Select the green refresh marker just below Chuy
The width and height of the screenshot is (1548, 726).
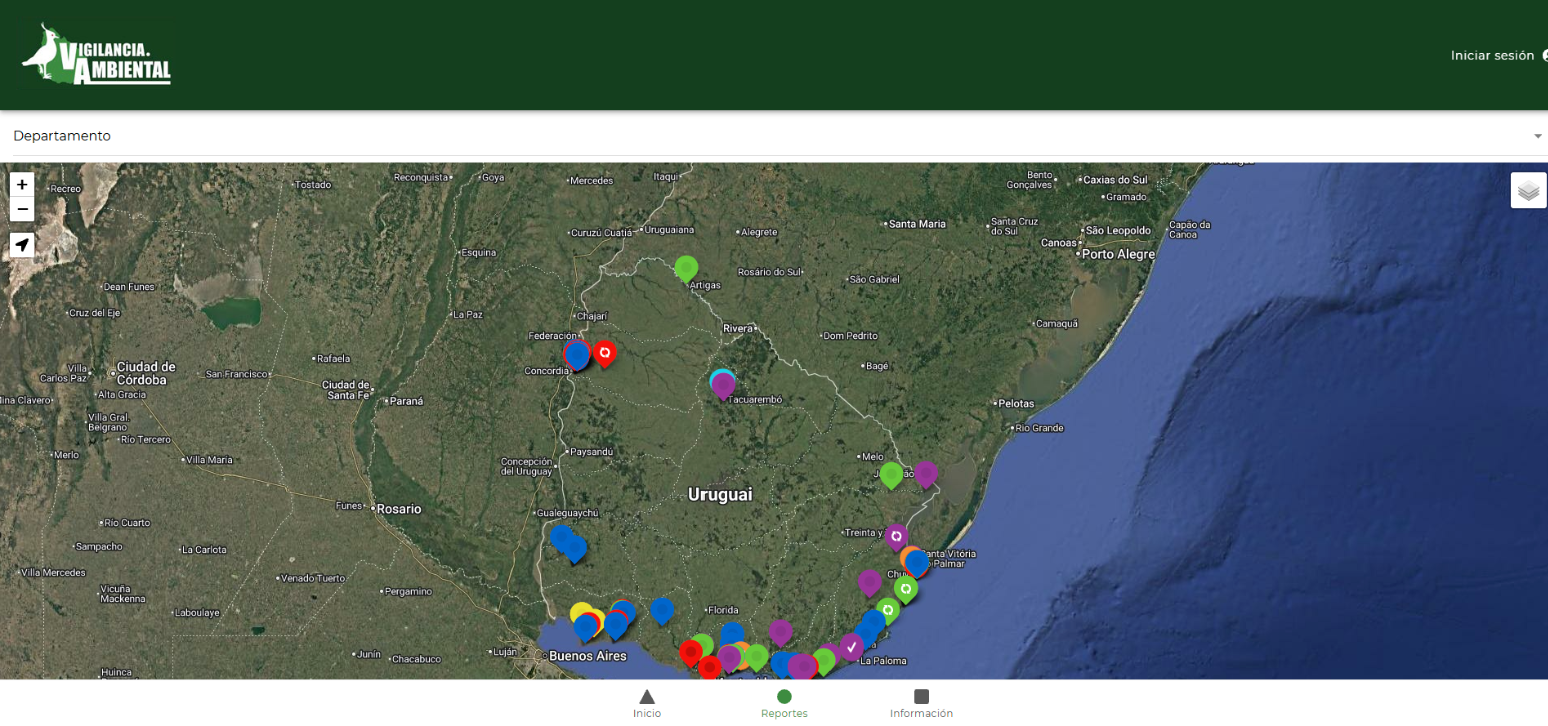[905, 589]
